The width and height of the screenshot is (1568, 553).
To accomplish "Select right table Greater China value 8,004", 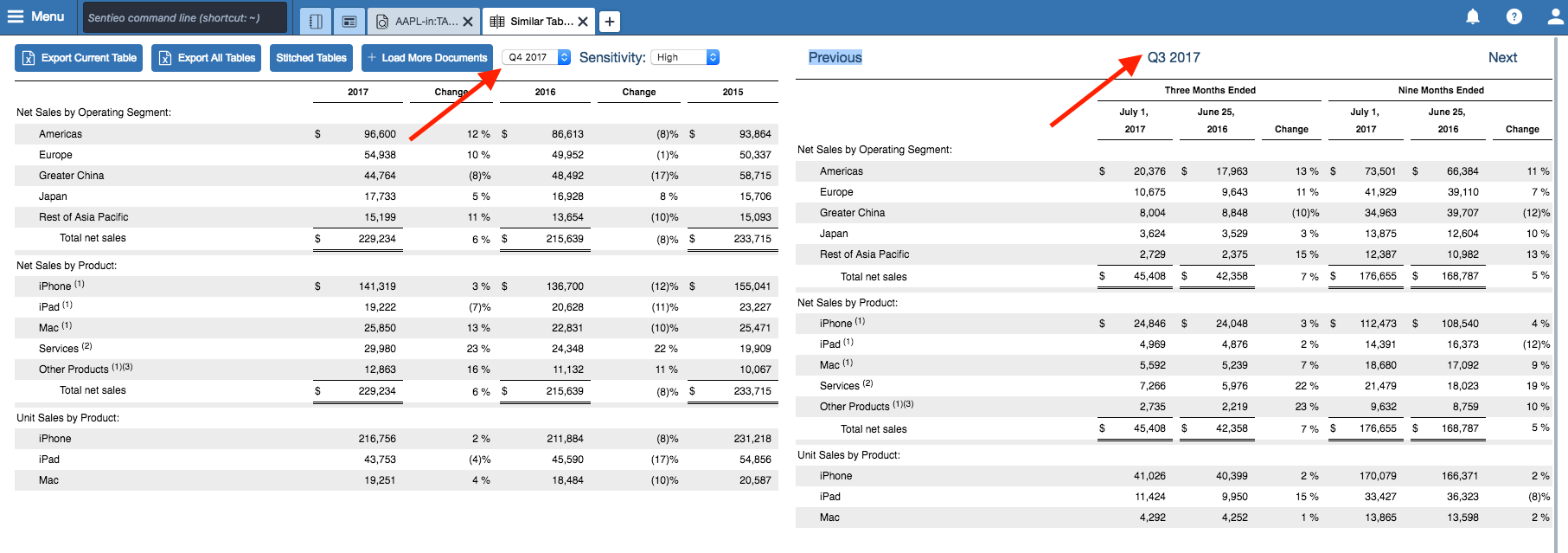I will (1152, 213).
